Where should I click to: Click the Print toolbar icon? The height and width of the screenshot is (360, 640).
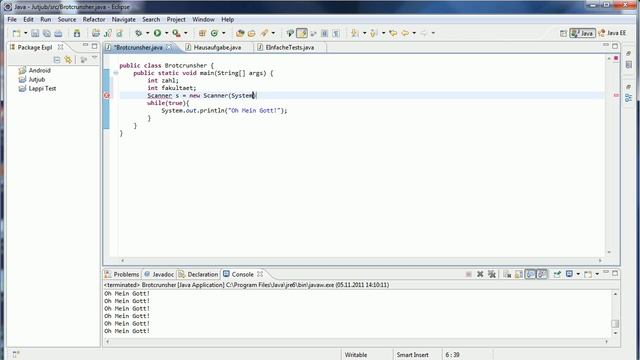coord(58,33)
